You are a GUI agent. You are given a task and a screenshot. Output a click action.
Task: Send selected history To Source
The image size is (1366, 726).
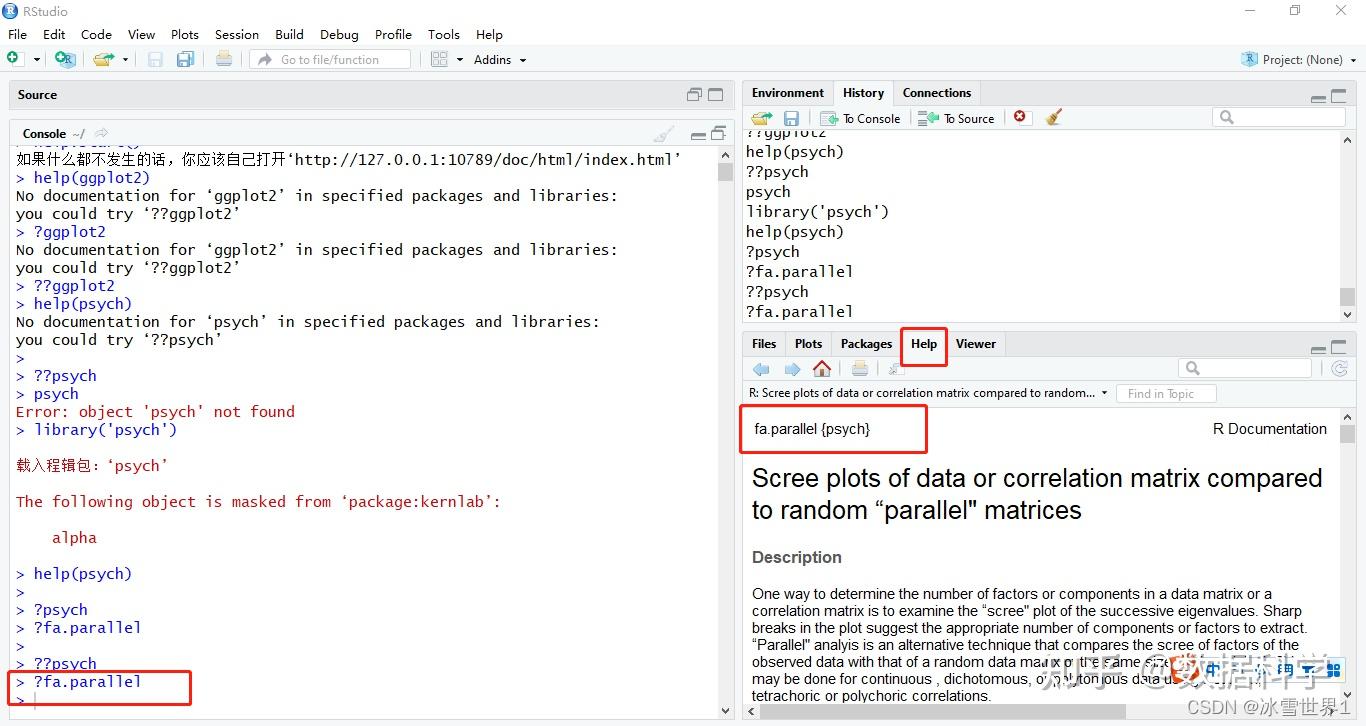click(957, 118)
